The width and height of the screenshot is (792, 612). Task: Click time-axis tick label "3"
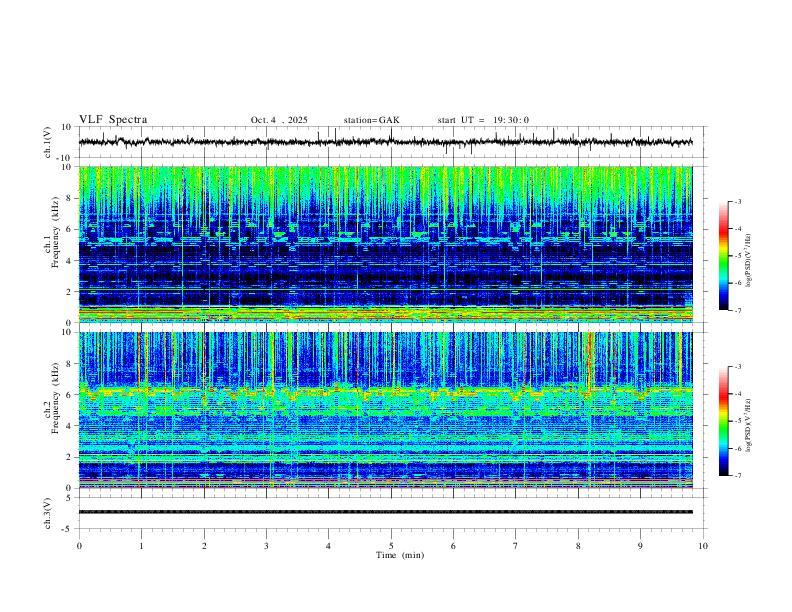(266, 546)
